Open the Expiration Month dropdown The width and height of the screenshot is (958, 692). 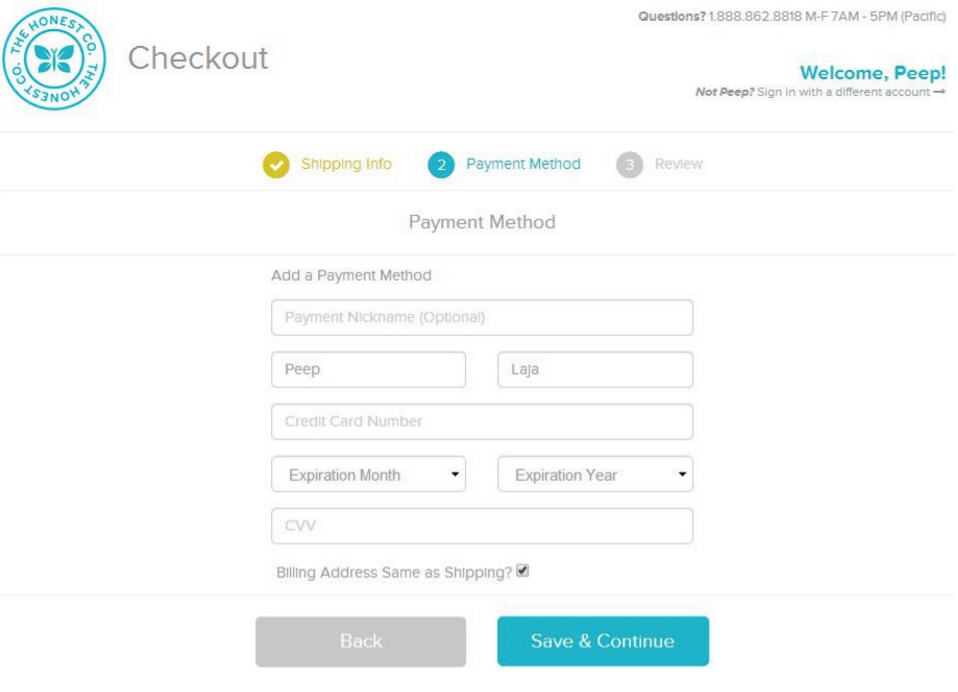(368, 475)
